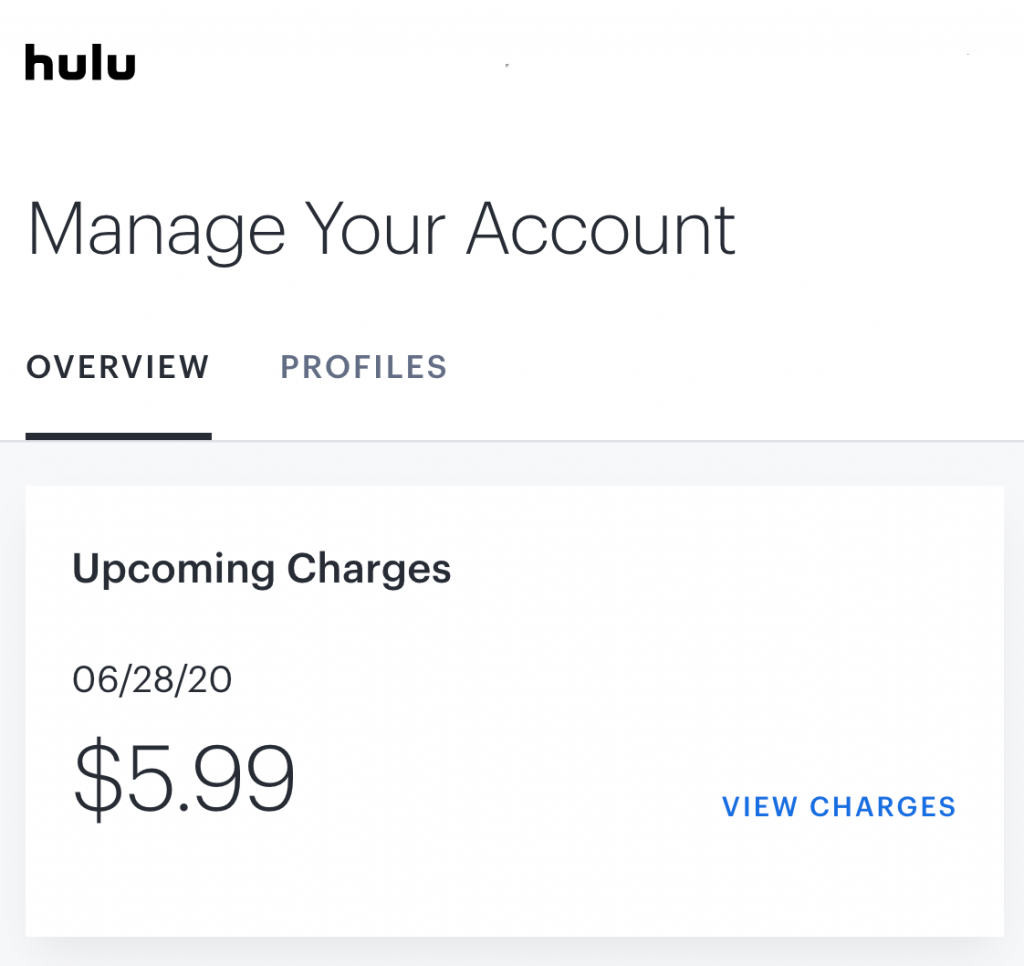Click the $5.99 upcoming charge amount
The width and height of the screenshot is (1024, 966).
pos(184,779)
